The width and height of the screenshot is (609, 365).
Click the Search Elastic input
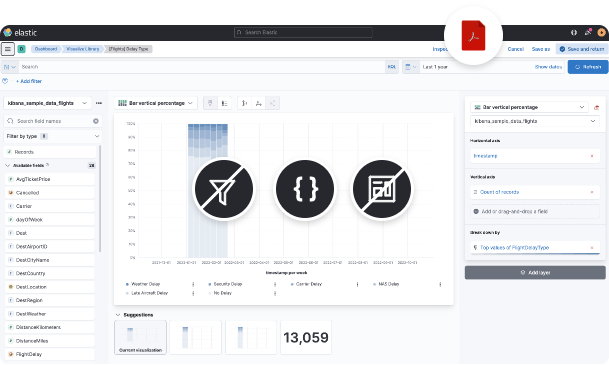303,33
